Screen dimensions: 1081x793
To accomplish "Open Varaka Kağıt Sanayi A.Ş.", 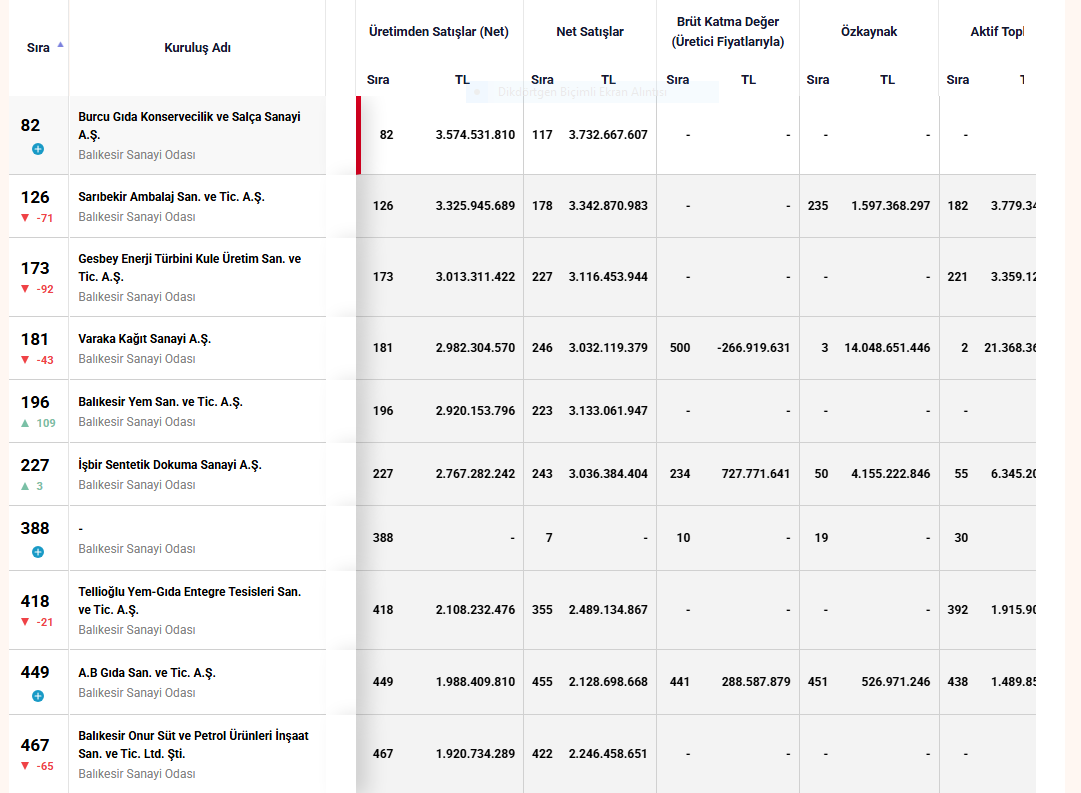I will coord(145,339).
